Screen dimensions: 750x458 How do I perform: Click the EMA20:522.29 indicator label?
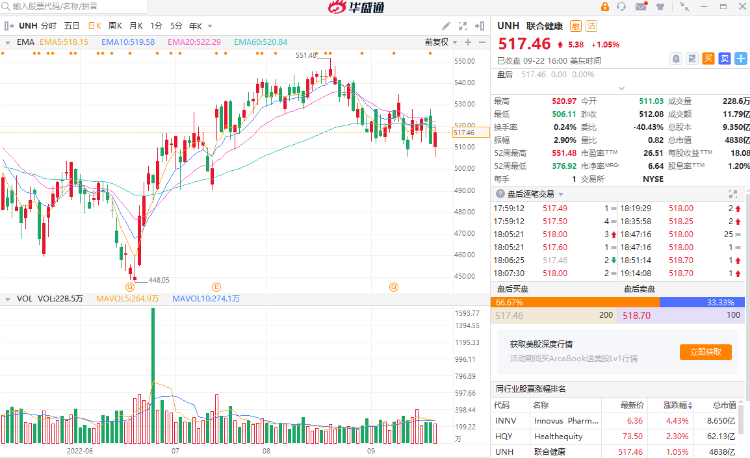pyautogui.click(x=194, y=42)
